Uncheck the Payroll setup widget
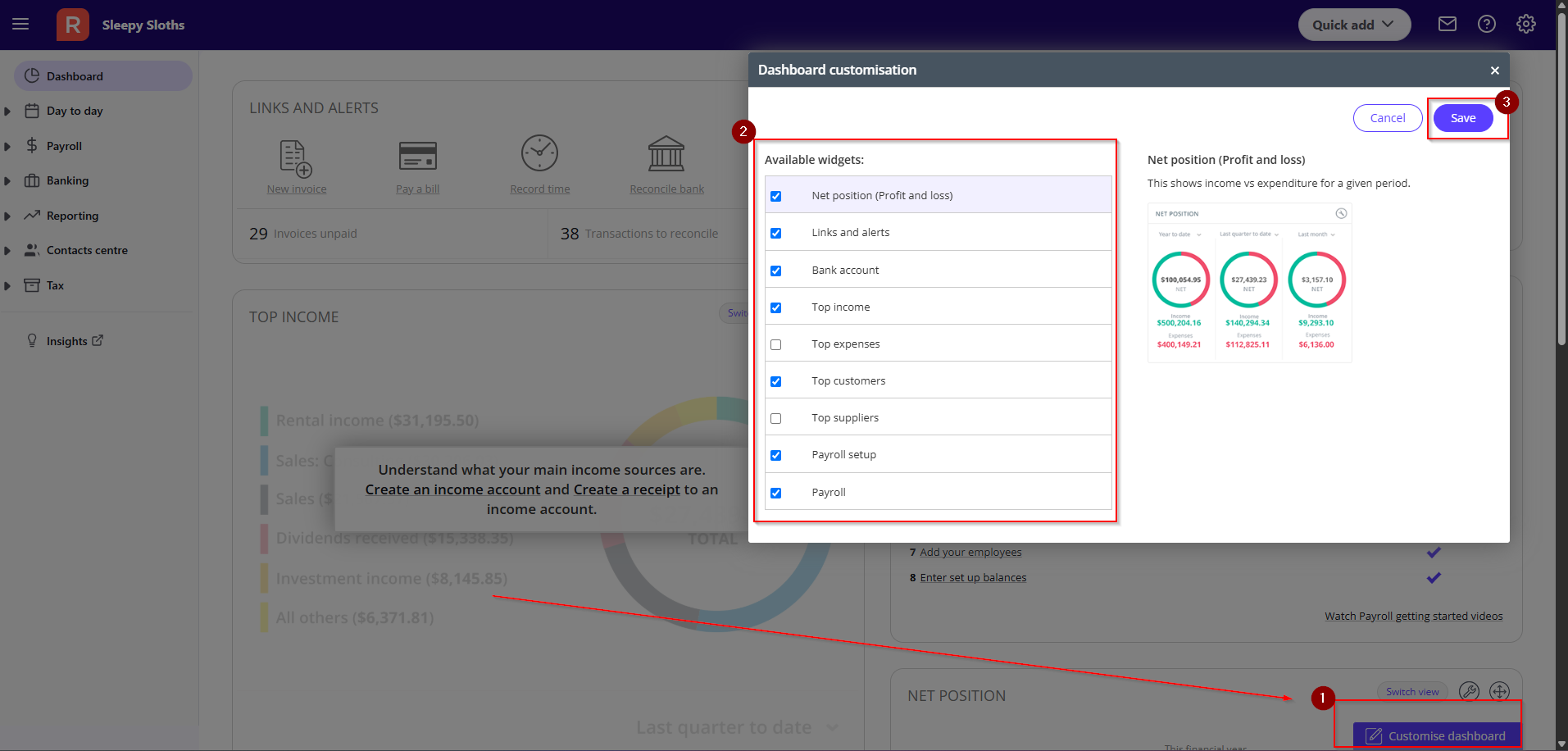This screenshot has width=1568, height=751. 775,455
